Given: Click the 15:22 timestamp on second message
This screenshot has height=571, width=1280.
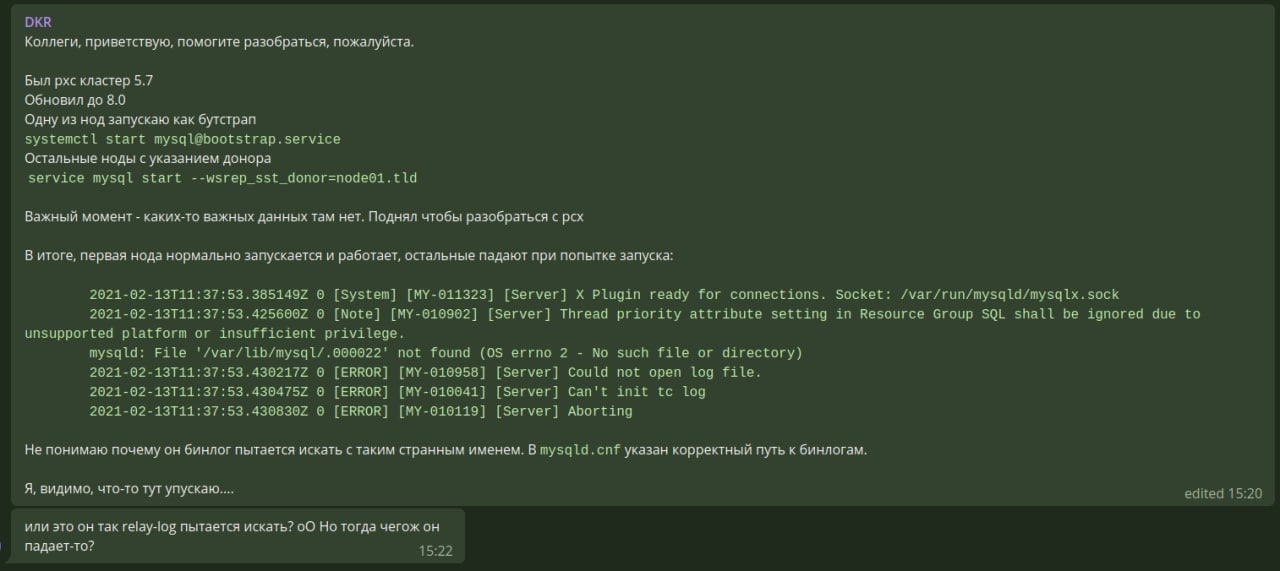Looking at the screenshot, I should point(436,550).
